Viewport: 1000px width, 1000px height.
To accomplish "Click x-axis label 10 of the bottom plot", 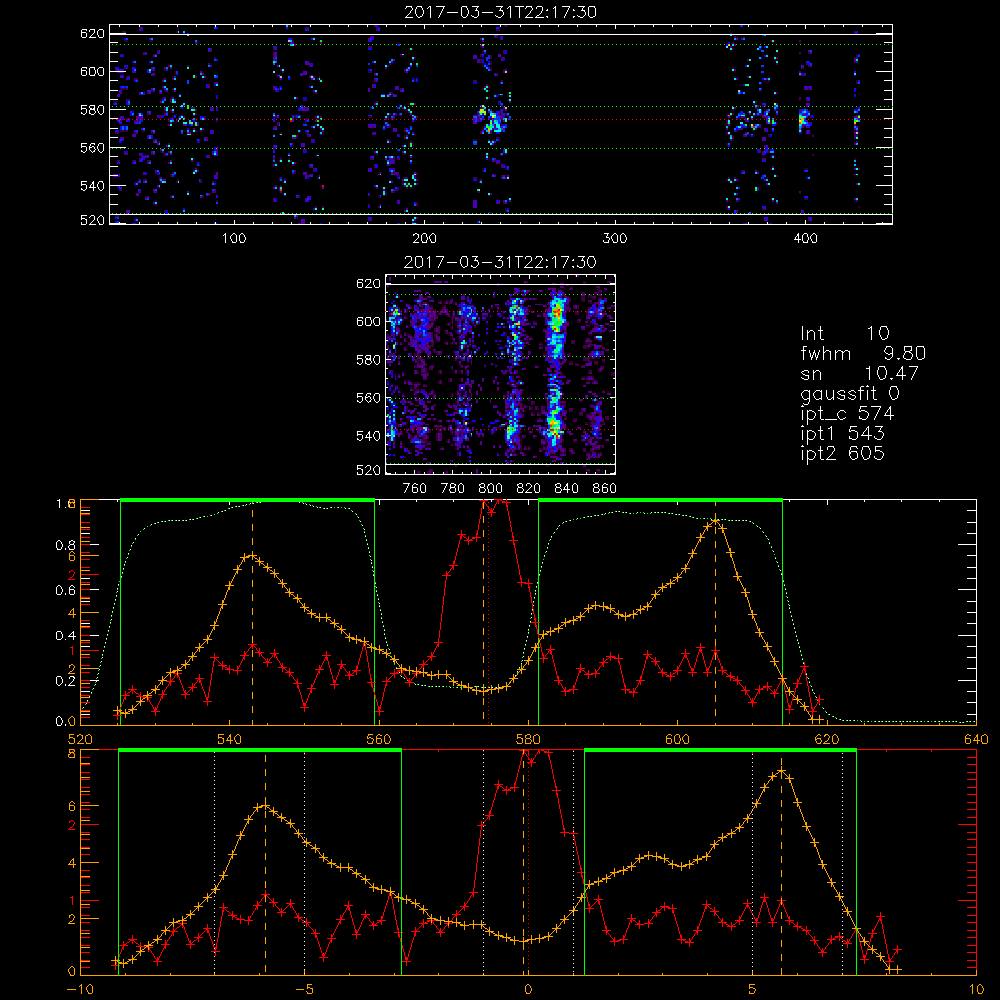I will pos(976,990).
